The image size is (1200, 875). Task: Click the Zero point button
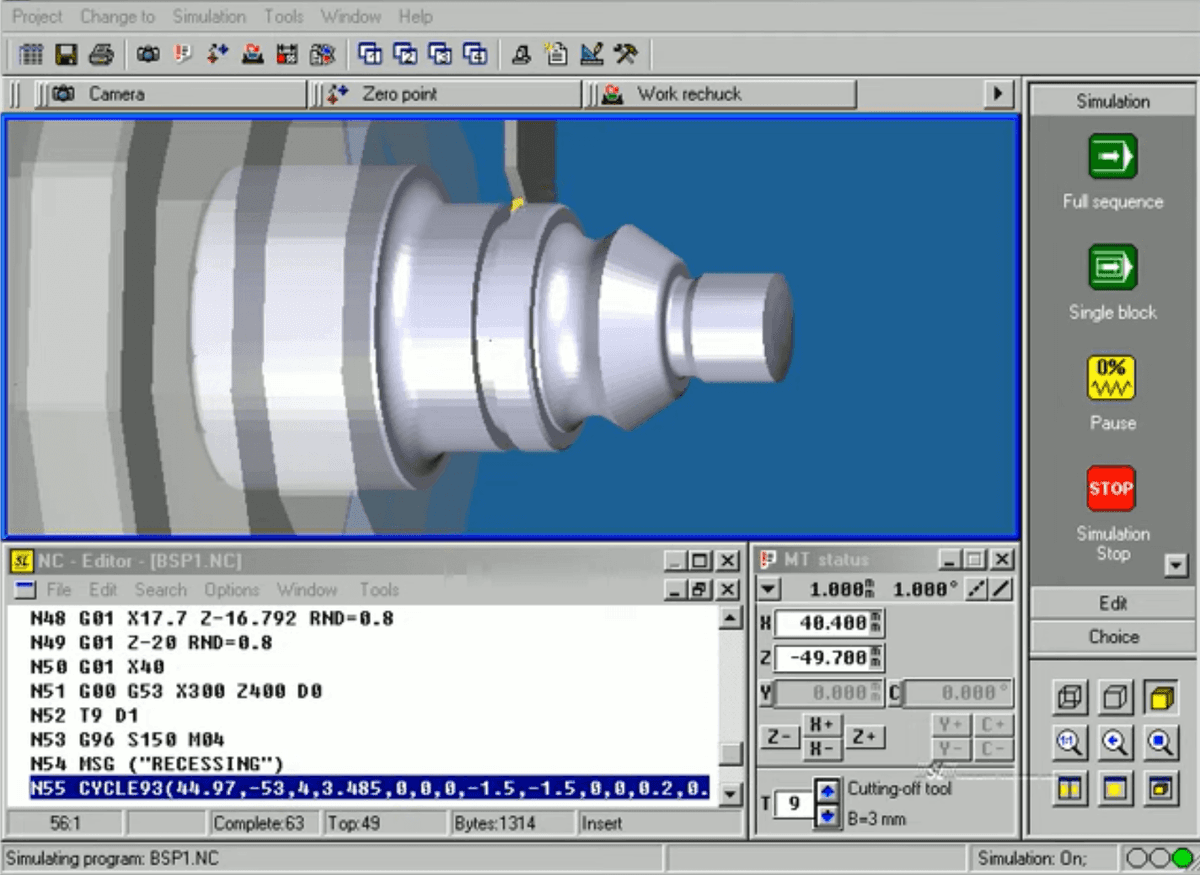tap(400, 94)
